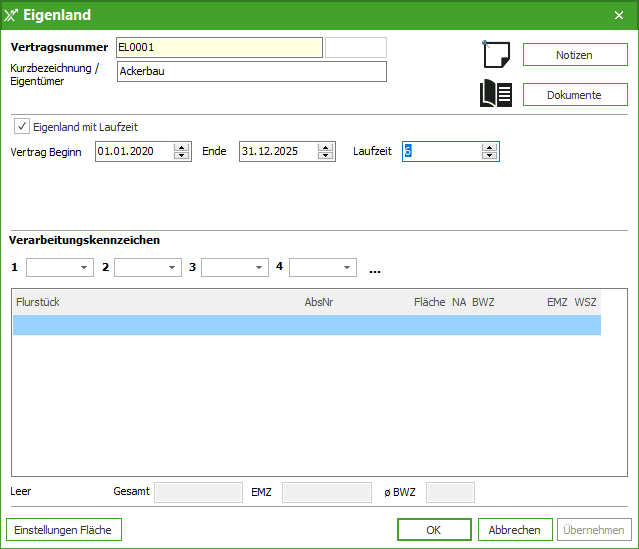
Task: Click the open book documents icon
Action: 497,95
